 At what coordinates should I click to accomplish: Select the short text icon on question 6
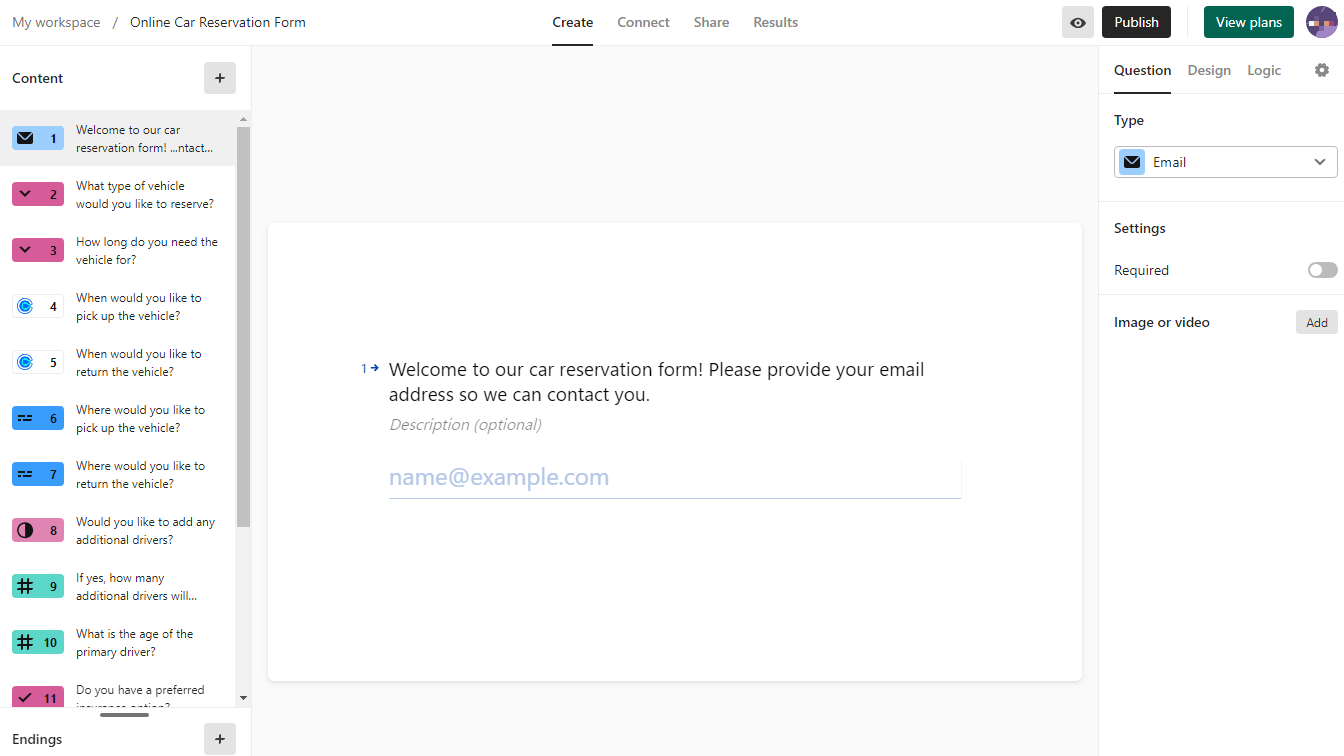pos(26,418)
